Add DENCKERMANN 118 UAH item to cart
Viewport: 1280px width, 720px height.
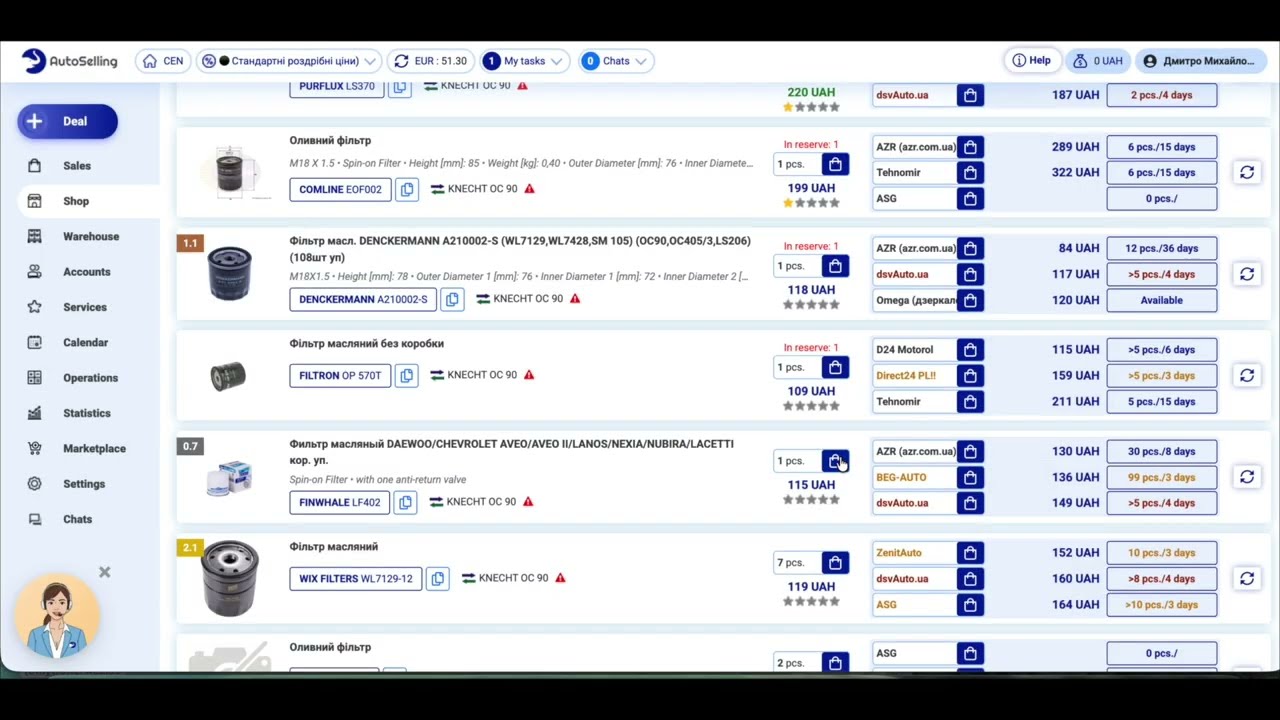pyautogui.click(x=835, y=266)
